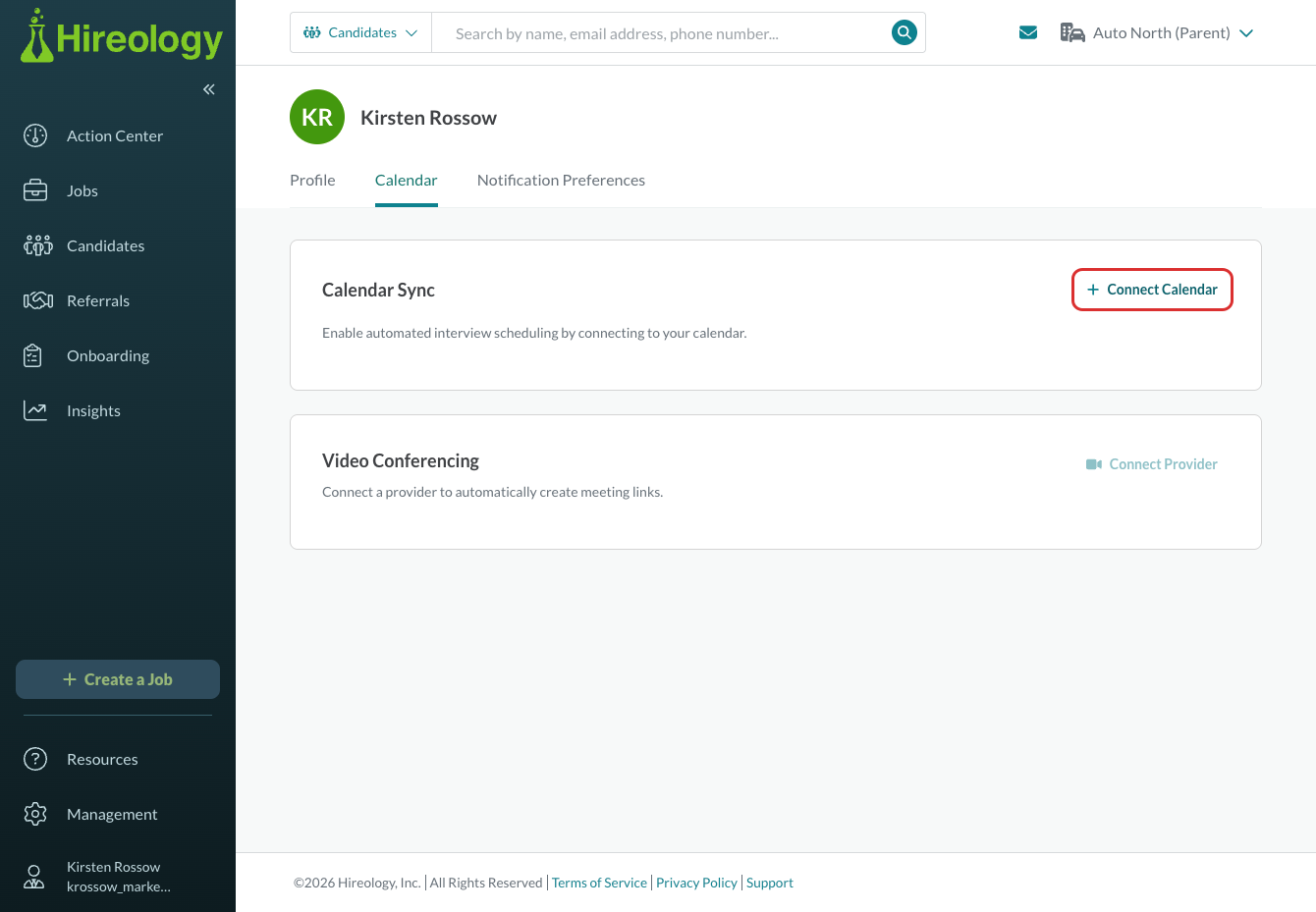Open Insights section label
1316x912 pixels.
click(93, 410)
